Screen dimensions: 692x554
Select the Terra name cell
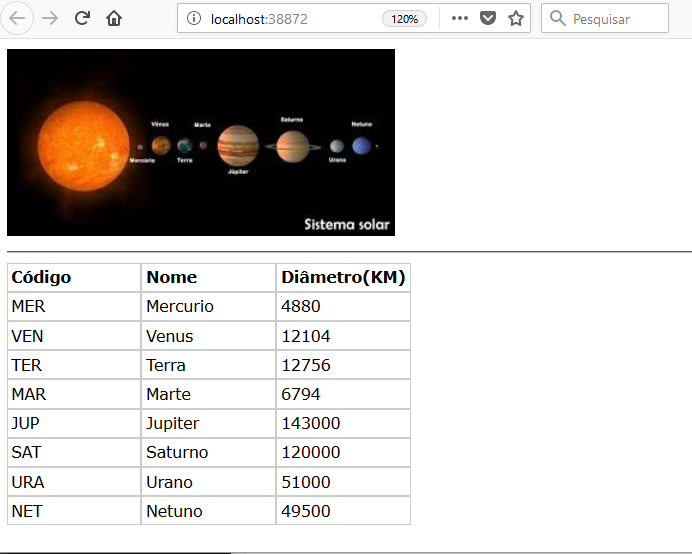coord(208,365)
